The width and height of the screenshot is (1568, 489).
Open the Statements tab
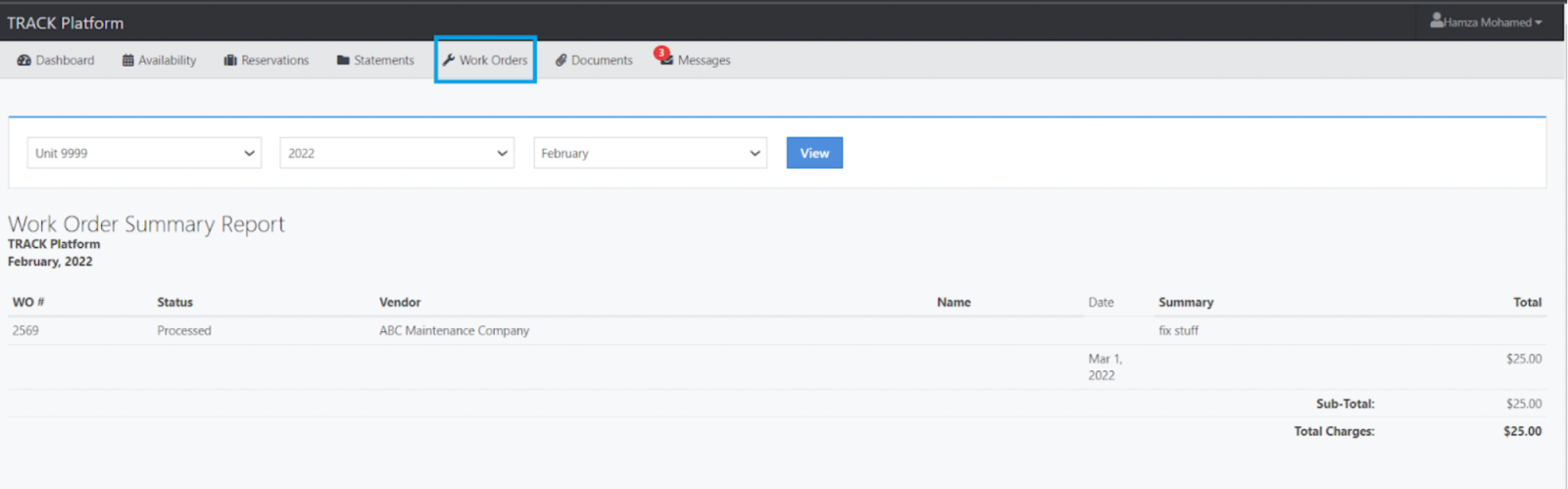point(375,61)
